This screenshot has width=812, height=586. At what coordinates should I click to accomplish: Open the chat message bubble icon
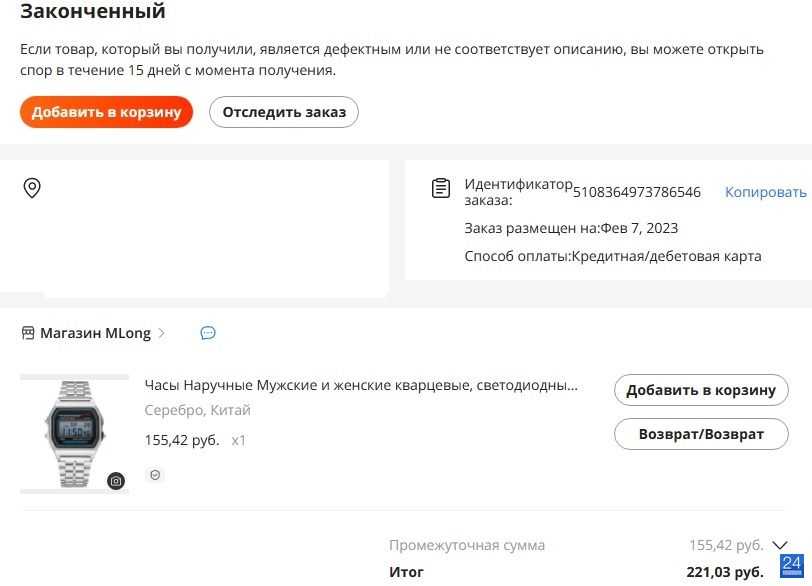point(208,333)
